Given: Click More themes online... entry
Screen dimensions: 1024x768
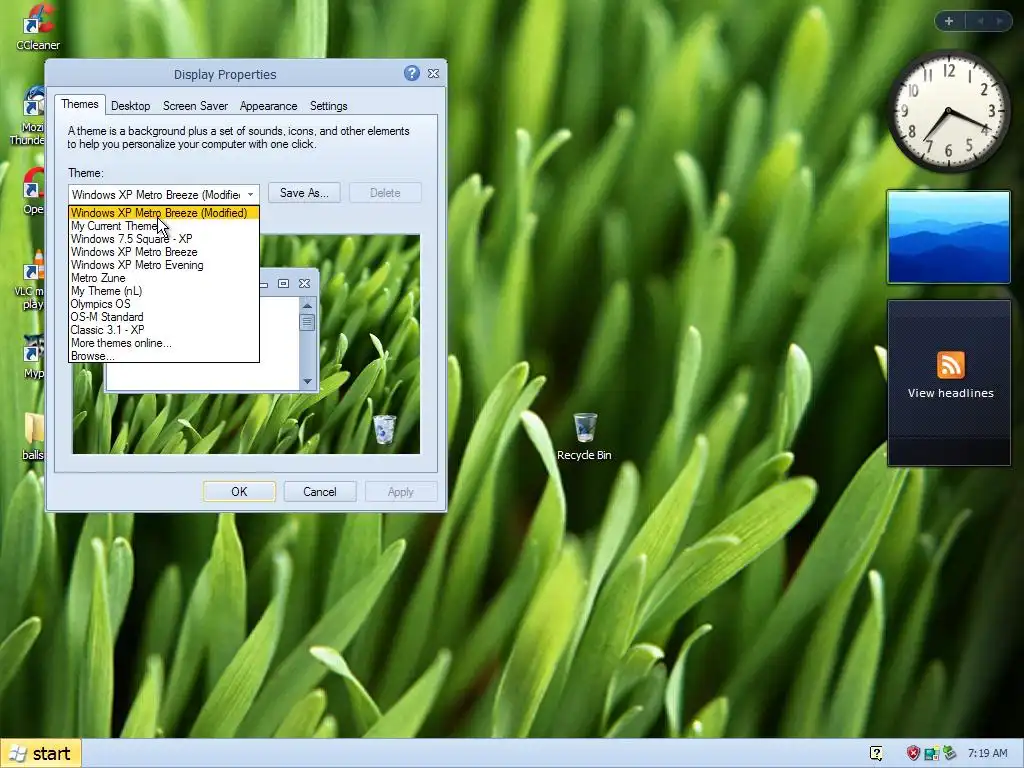Looking at the screenshot, I should [x=164, y=344].
